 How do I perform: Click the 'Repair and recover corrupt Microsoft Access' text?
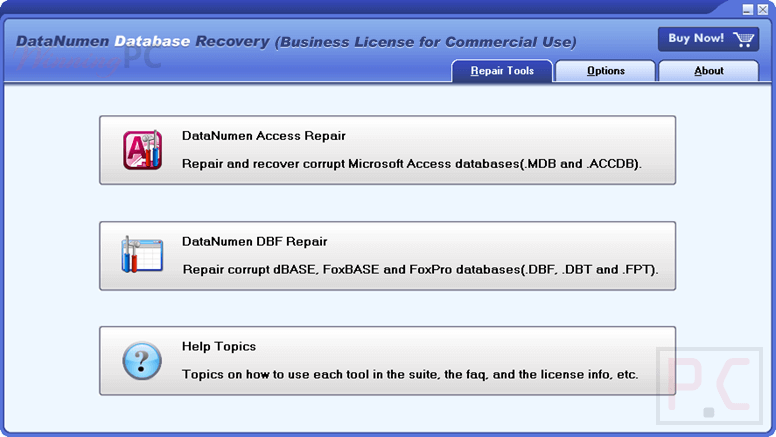click(412, 164)
